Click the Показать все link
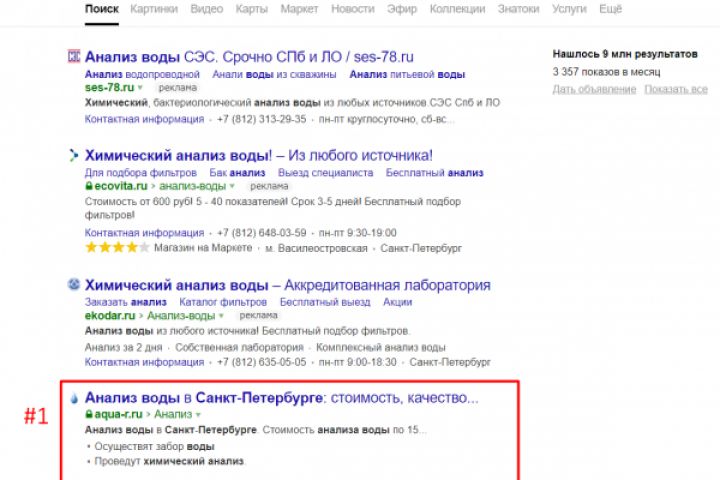The height and width of the screenshot is (480, 720). tap(676, 89)
